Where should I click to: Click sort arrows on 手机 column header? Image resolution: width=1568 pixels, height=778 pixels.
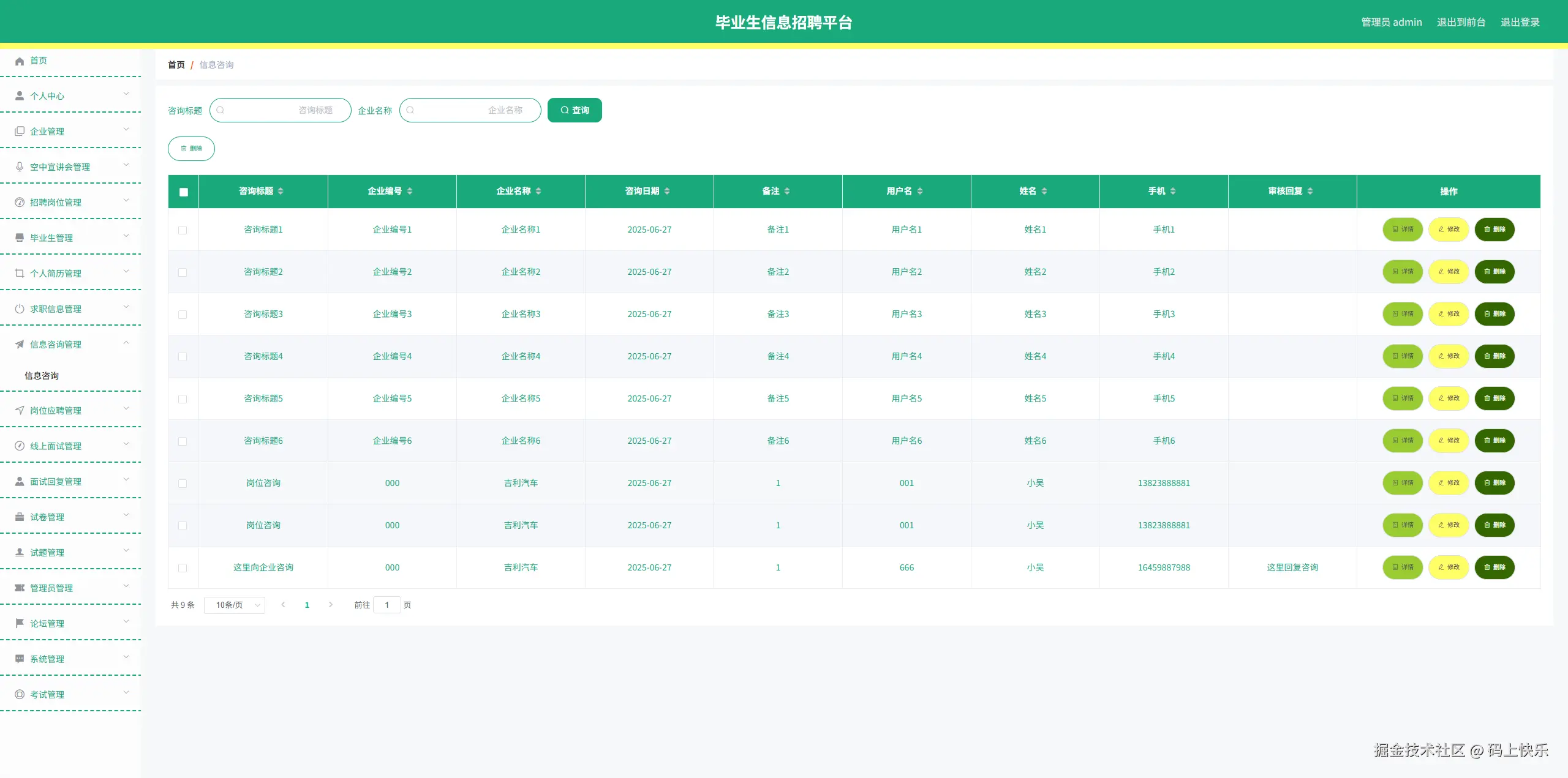(1173, 191)
